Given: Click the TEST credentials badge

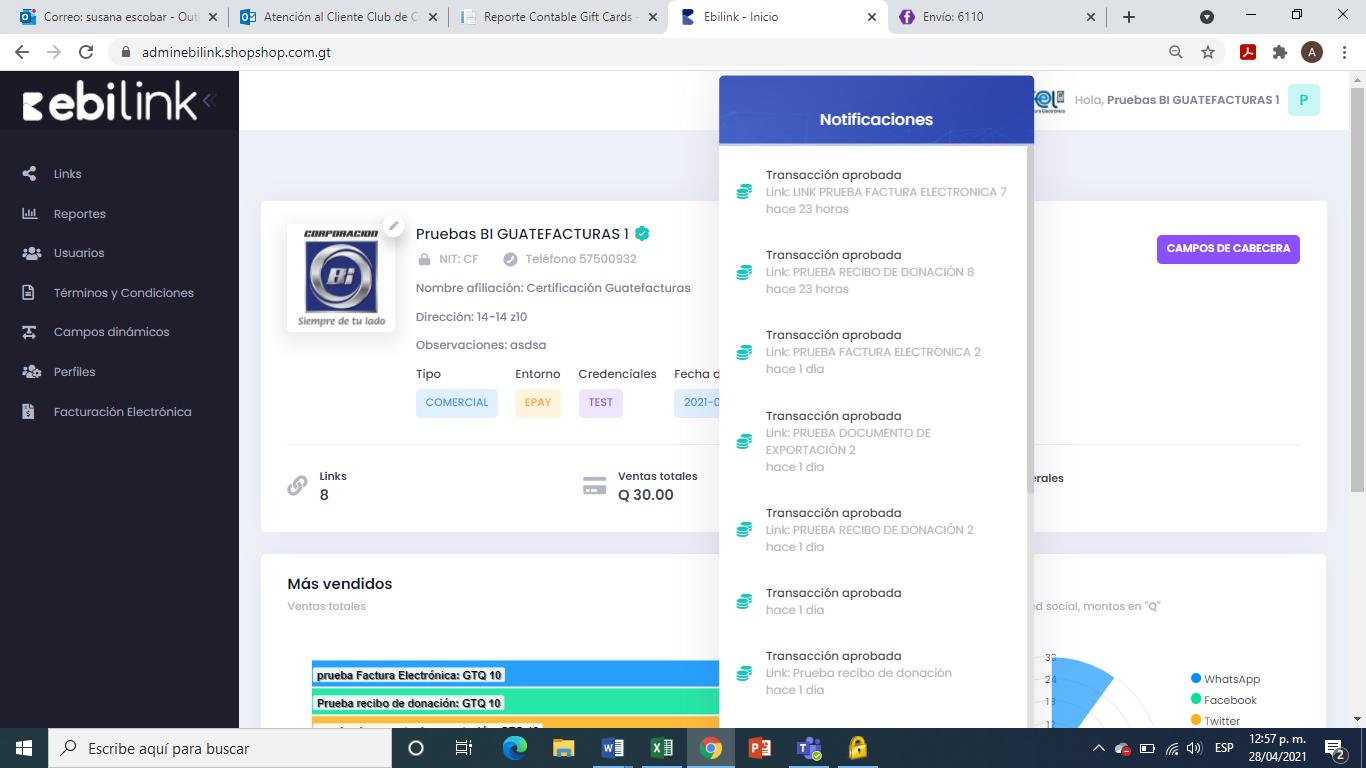Looking at the screenshot, I should [601, 403].
